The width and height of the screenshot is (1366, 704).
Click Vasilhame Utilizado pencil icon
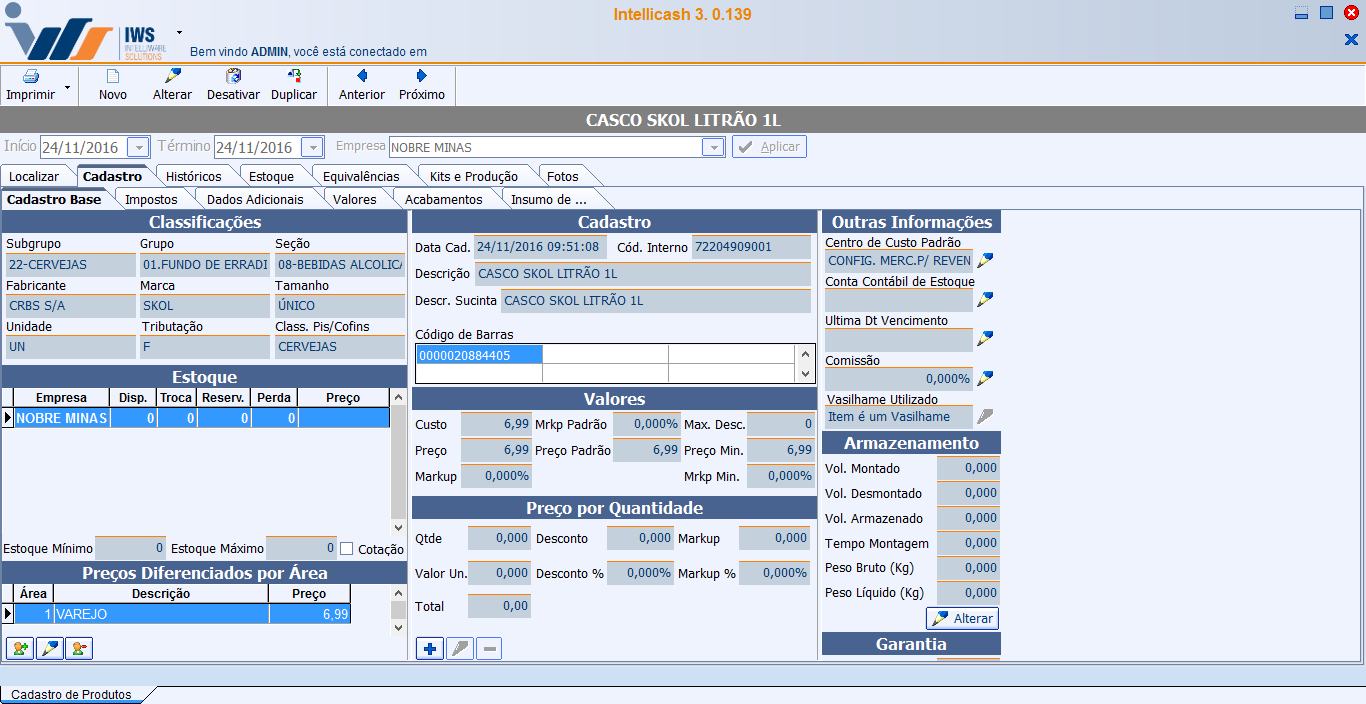point(985,416)
